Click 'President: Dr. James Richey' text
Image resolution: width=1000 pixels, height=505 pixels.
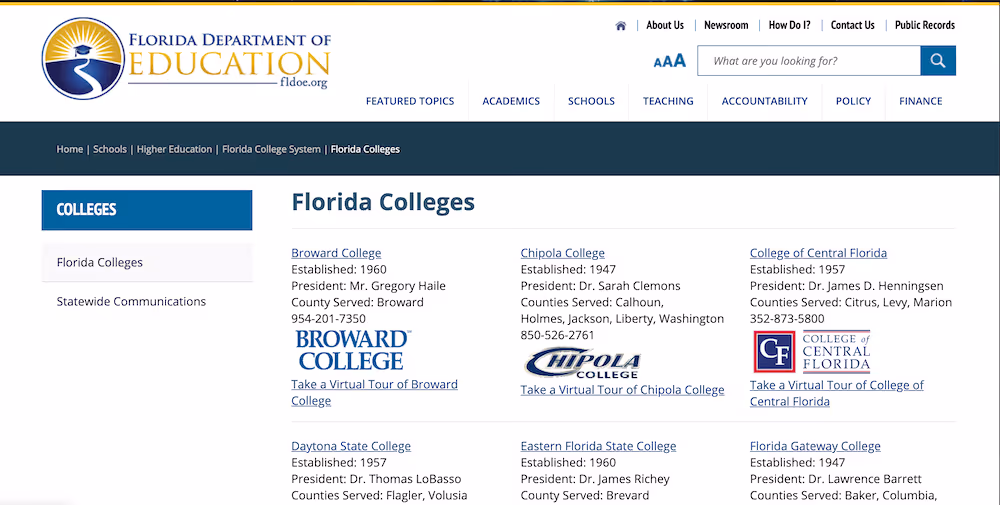point(595,479)
